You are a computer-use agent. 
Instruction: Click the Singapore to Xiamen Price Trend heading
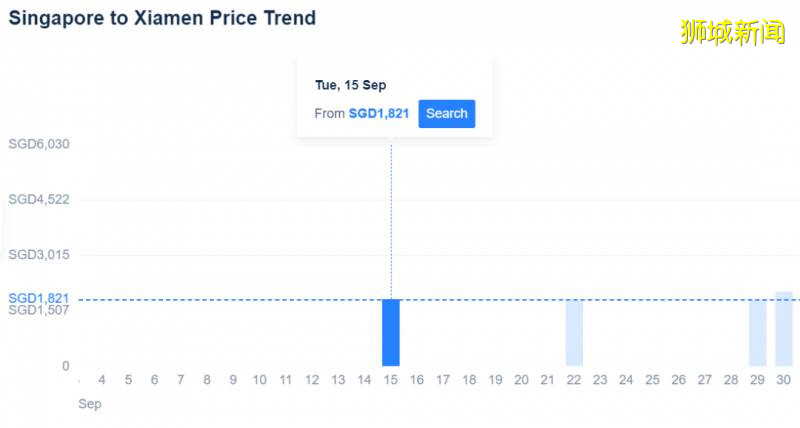(162, 18)
